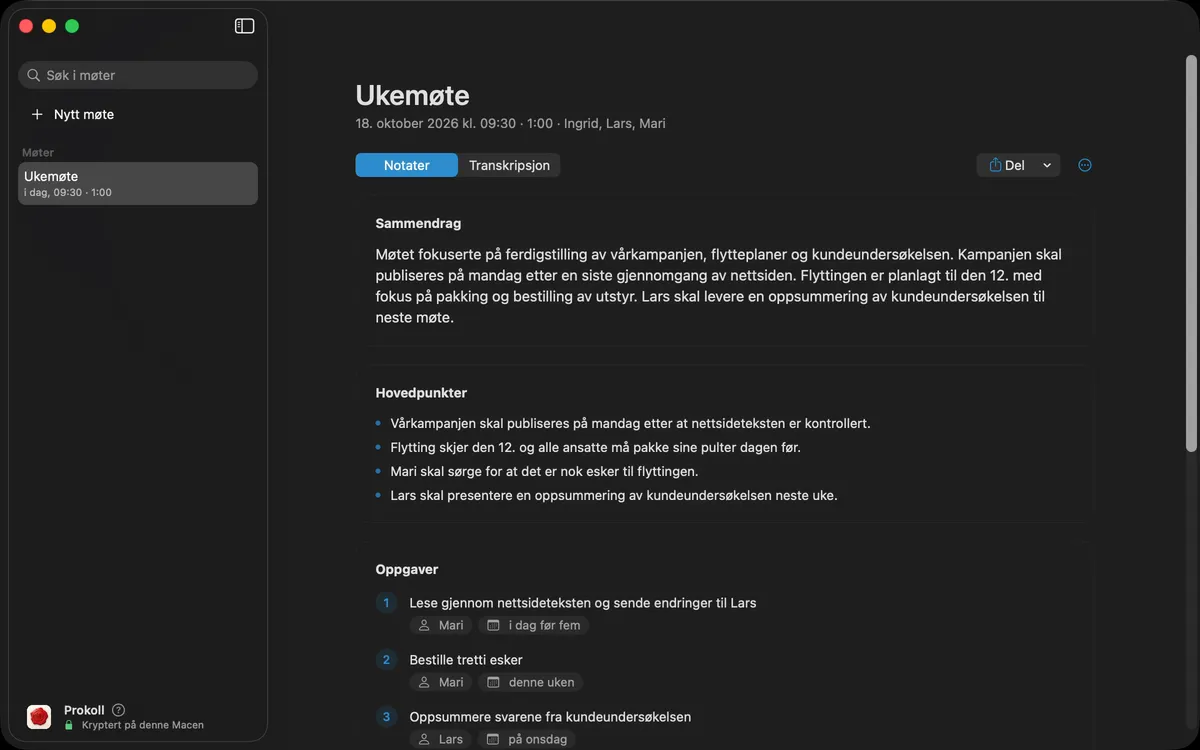Select the Ukemøte meeting in sidebar

(x=138, y=183)
